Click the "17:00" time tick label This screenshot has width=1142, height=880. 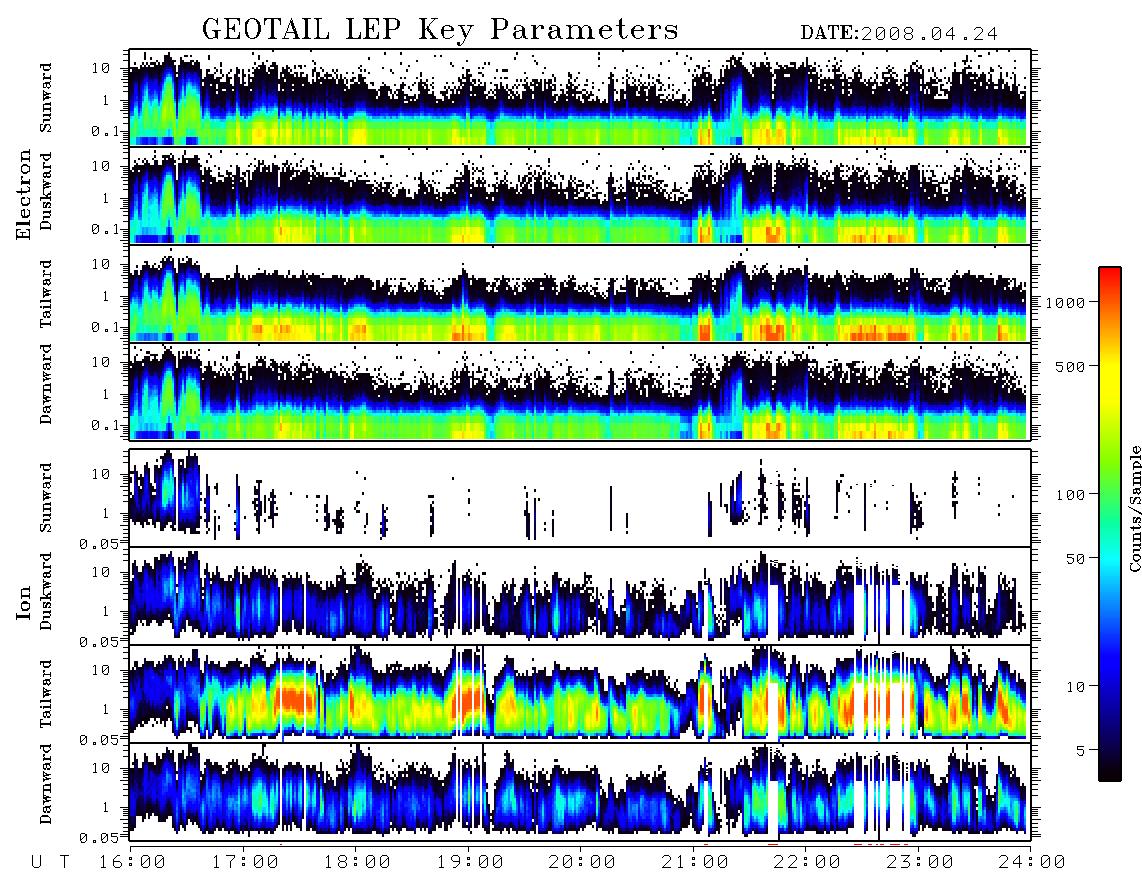coord(245,863)
